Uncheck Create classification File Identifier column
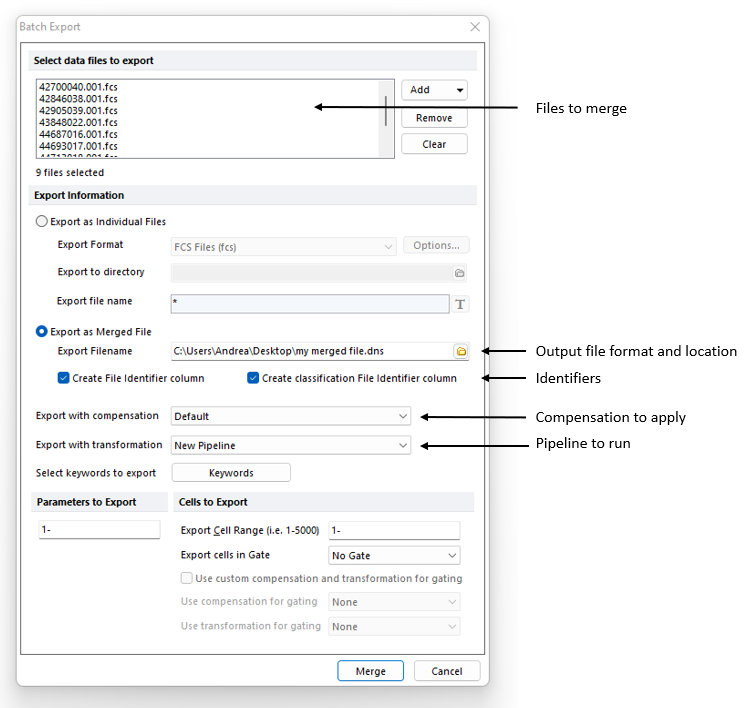753x708 pixels. coord(253,378)
